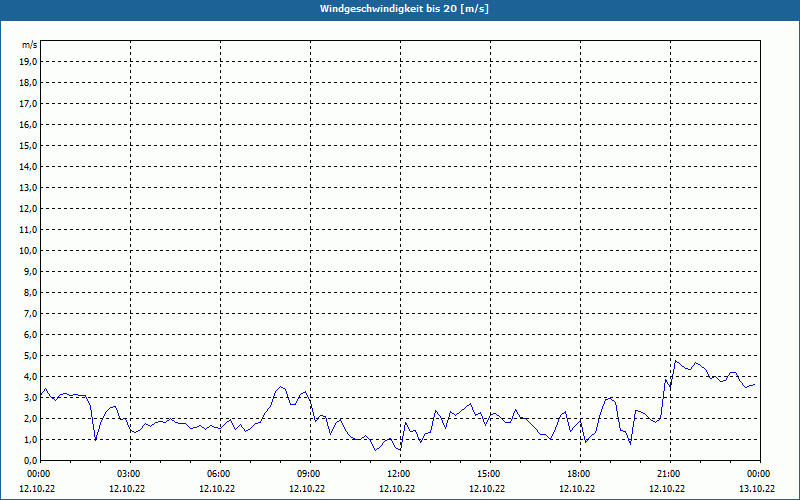This screenshot has width=800, height=500.
Task: Click the "12.10.22" date under 15:00
Action: 487,488
